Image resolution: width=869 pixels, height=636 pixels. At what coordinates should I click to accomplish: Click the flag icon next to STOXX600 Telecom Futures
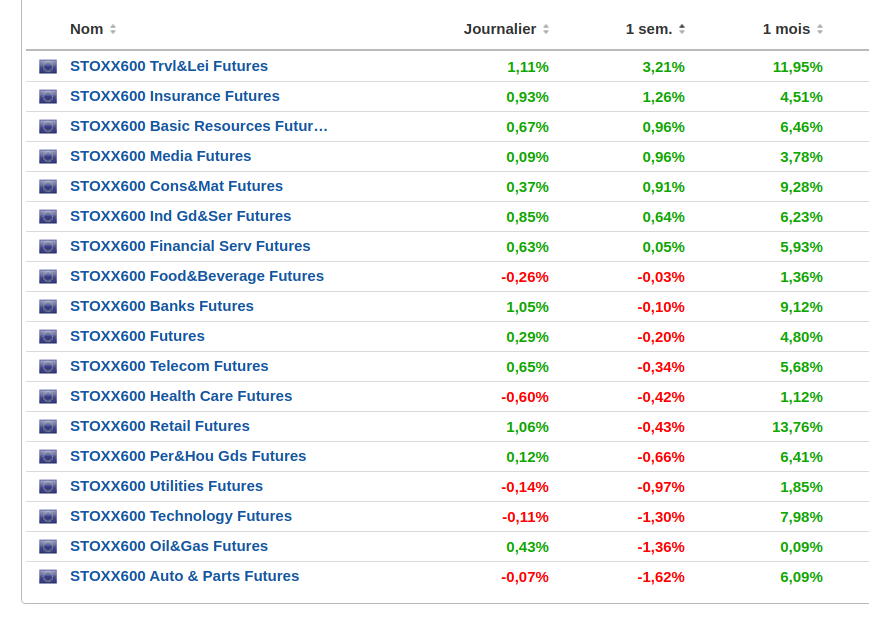(48, 367)
